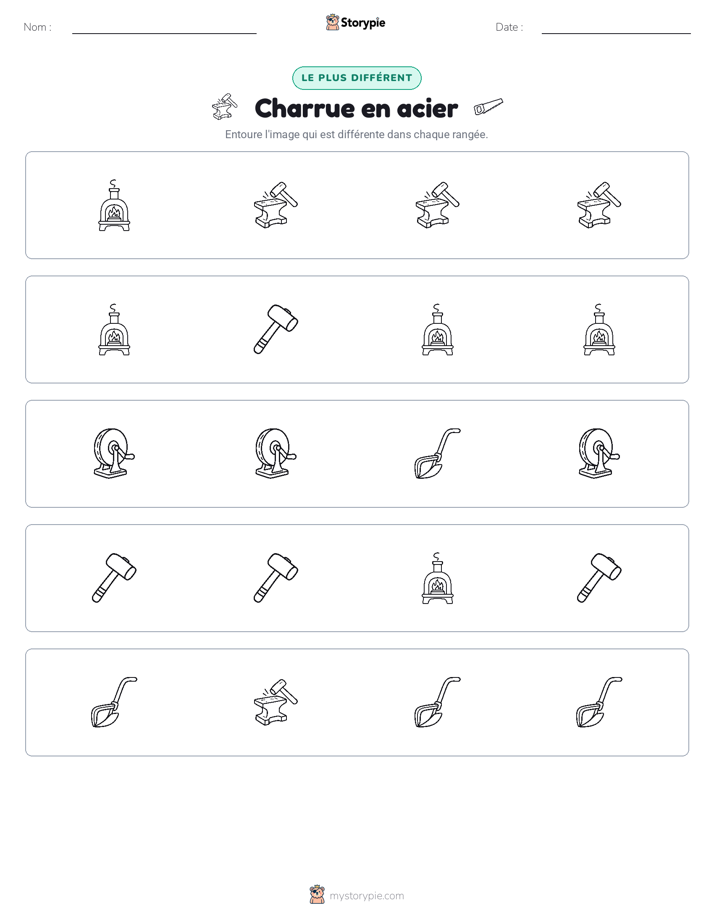Click the plow icon in the third row
Screen dimensions: 714x924
pos(437,453)
